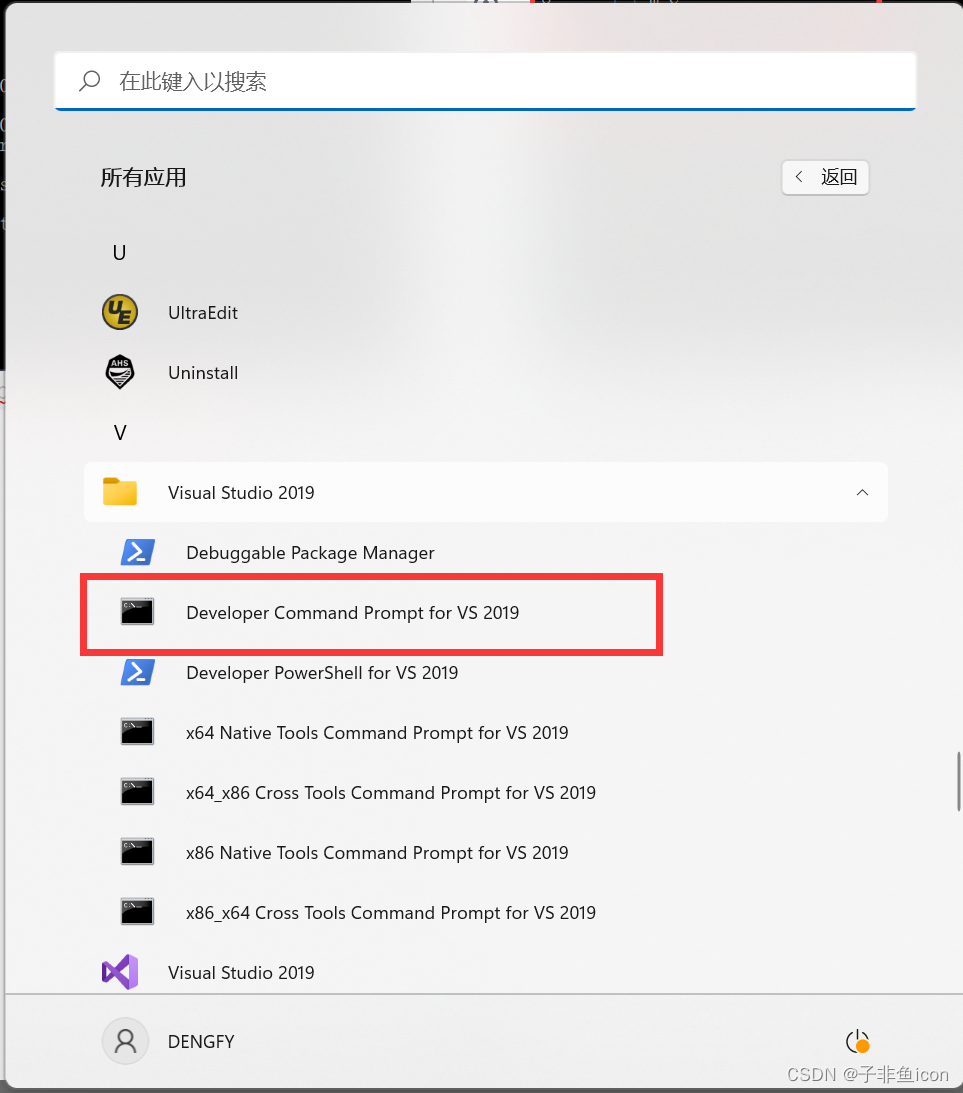This screenshot has height=1093, width=963.
Task: Select the Uninstall entry text
Action: [x=203, y=372]
